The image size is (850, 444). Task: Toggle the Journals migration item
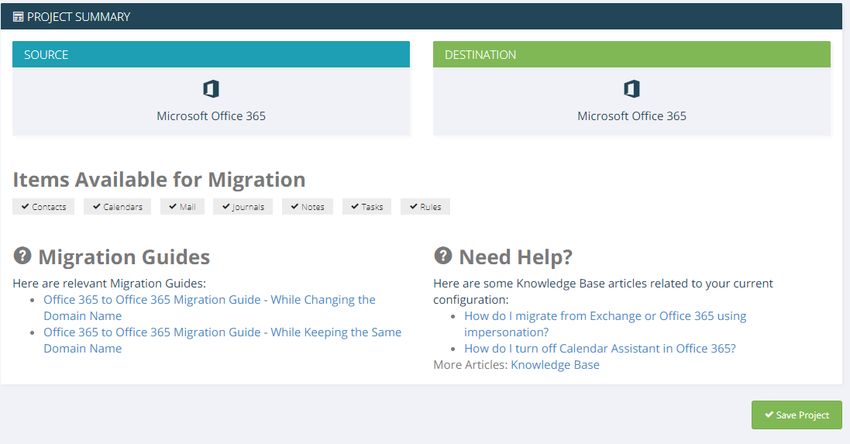click(x=243, y=207)
